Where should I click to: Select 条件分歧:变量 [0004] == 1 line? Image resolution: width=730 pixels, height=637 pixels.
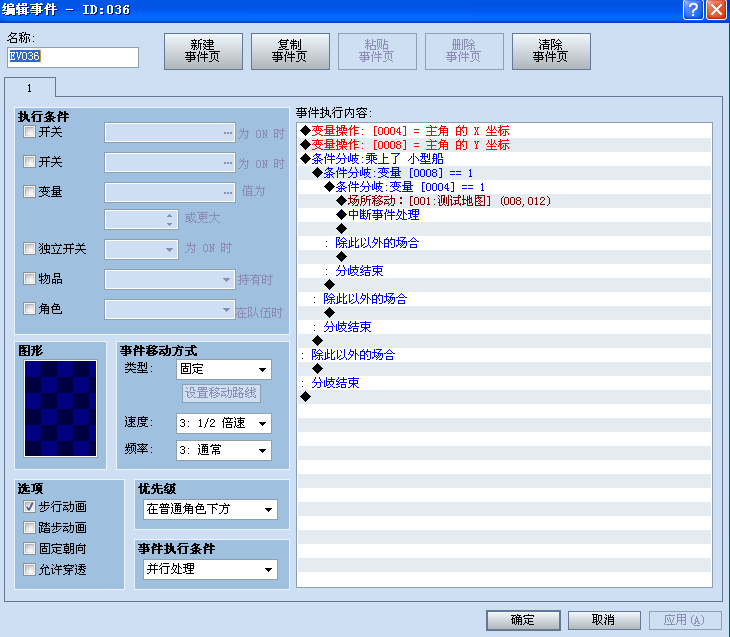(504, 187)
